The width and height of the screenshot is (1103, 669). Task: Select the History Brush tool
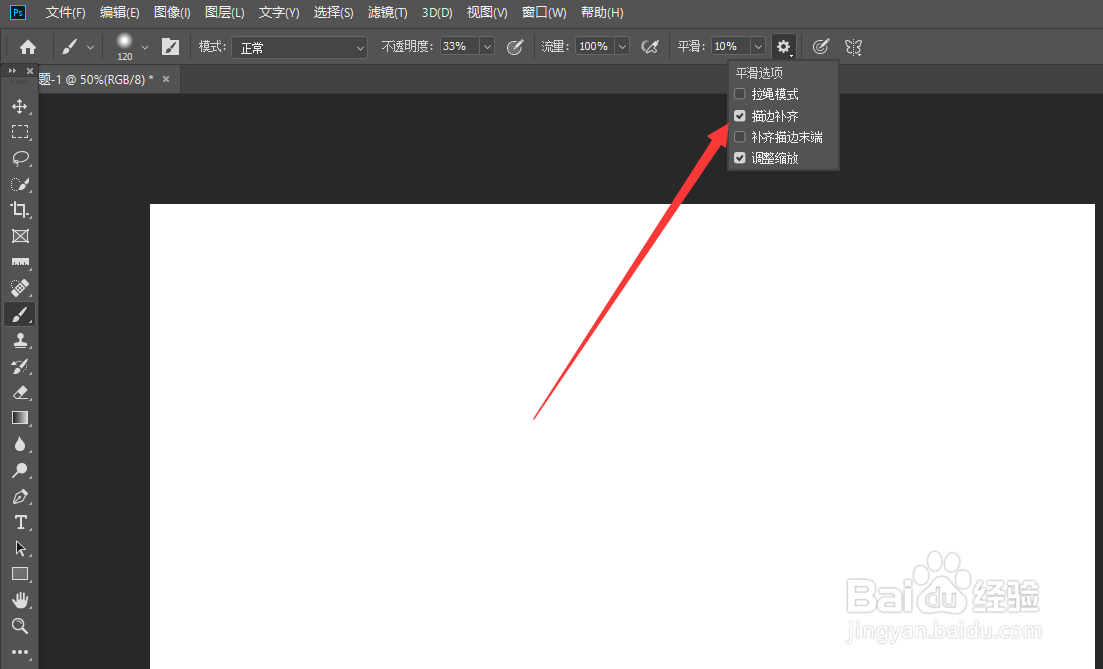point(20,367)
